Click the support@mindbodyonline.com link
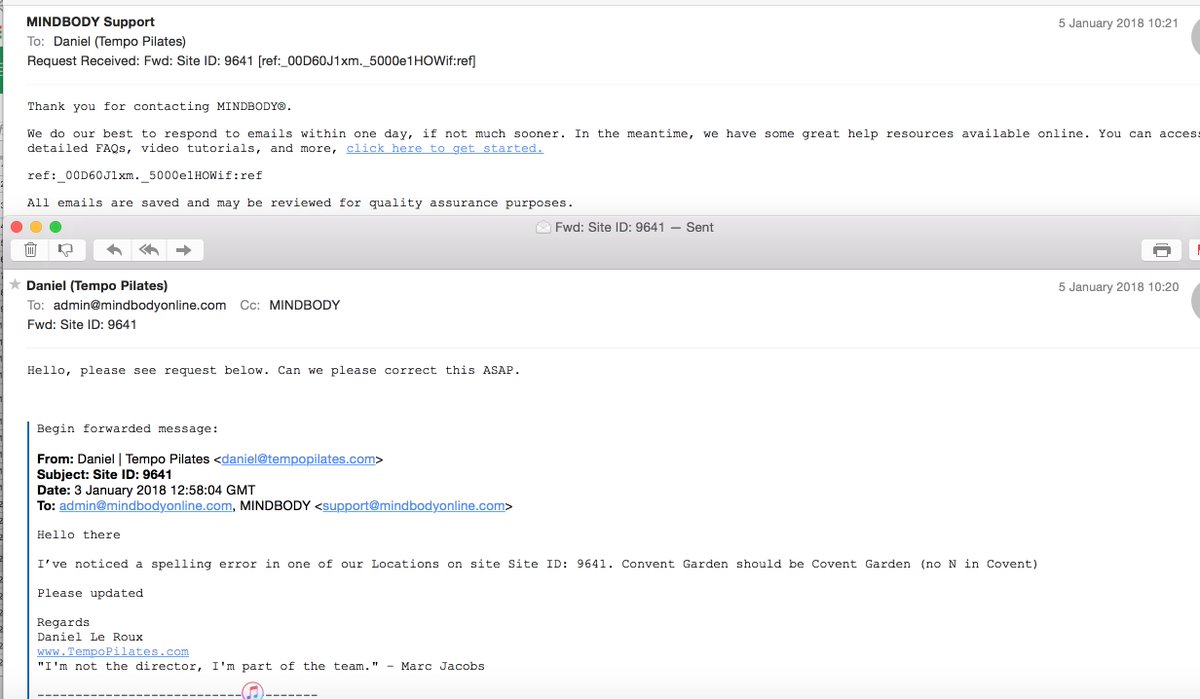This screenshot has width=1200, height=699. click(414, 506)
